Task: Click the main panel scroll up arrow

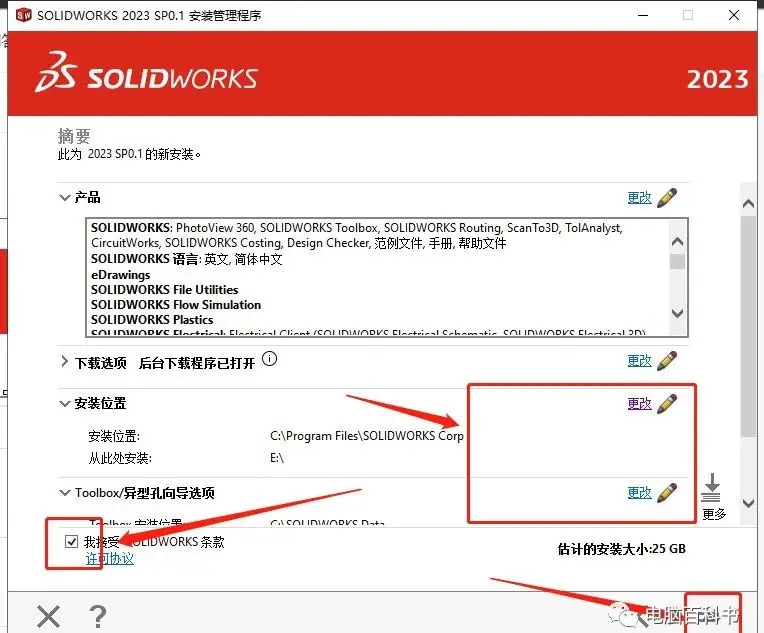Action: coord(748,204)
